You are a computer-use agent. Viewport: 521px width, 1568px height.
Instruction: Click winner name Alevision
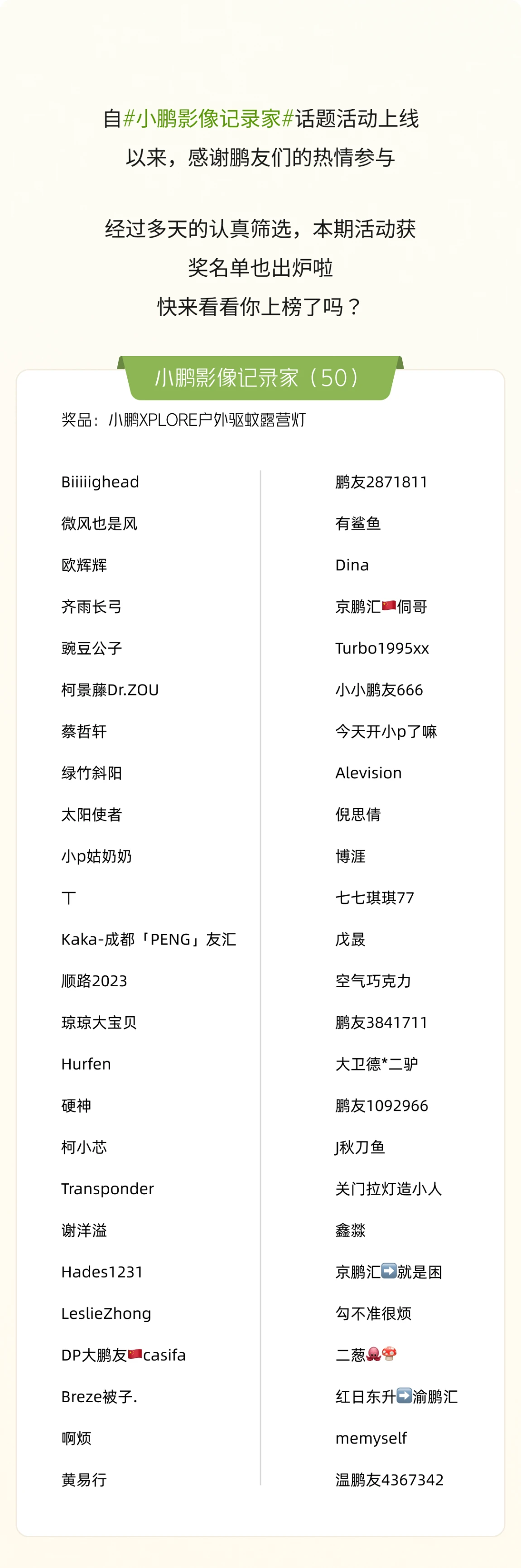369,773
